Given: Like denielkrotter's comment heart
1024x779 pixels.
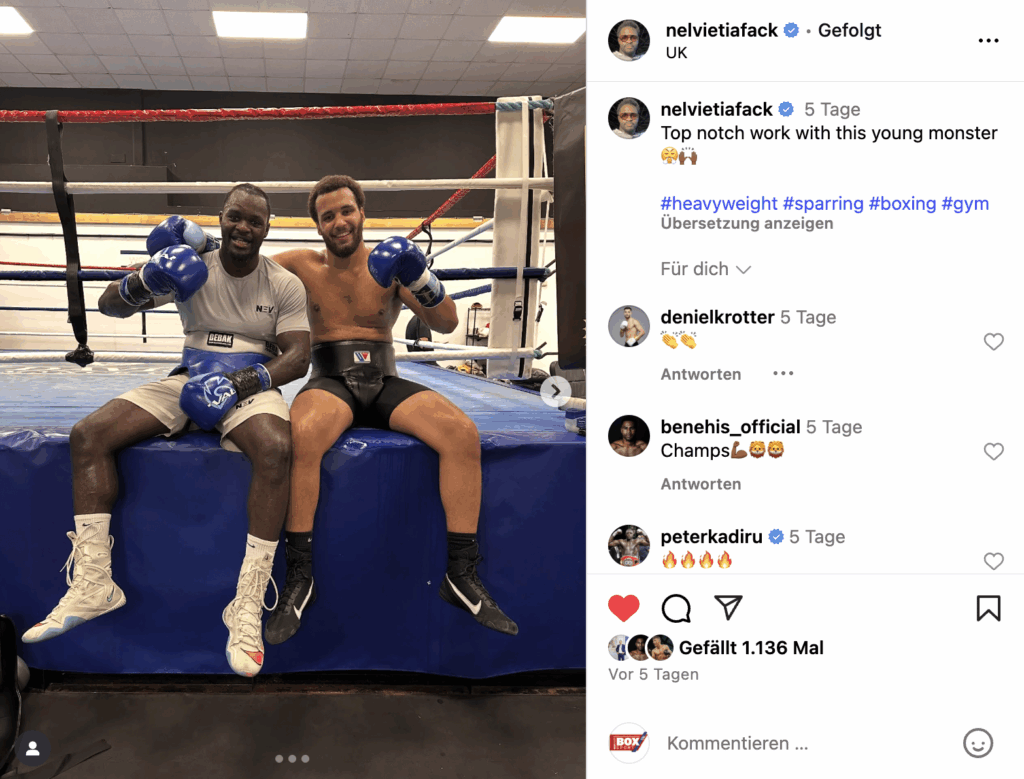Looking at the screenshot, I should (x=993, y=342).
